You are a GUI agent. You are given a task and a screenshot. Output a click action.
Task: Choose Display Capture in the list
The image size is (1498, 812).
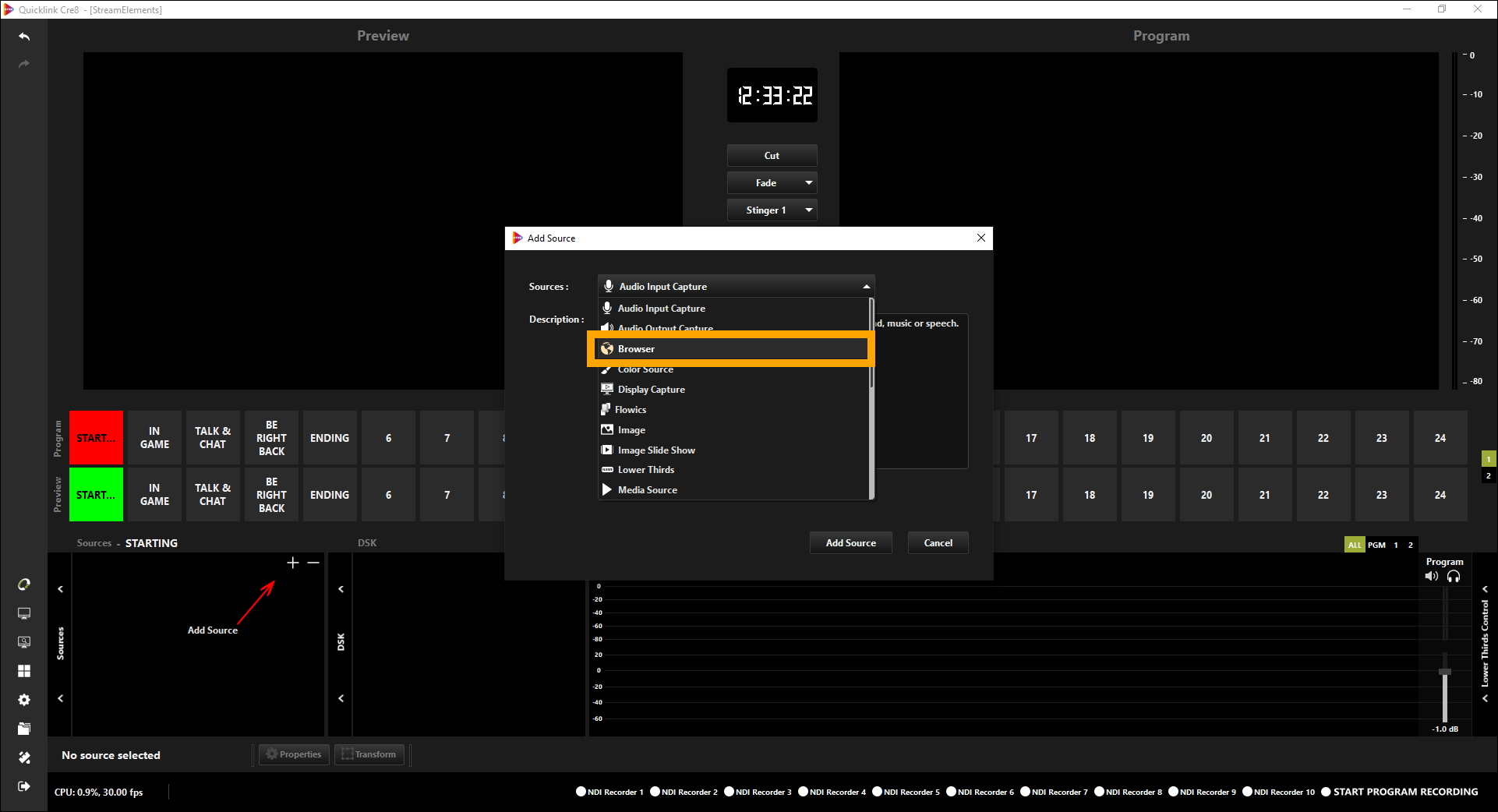(652, 390)
